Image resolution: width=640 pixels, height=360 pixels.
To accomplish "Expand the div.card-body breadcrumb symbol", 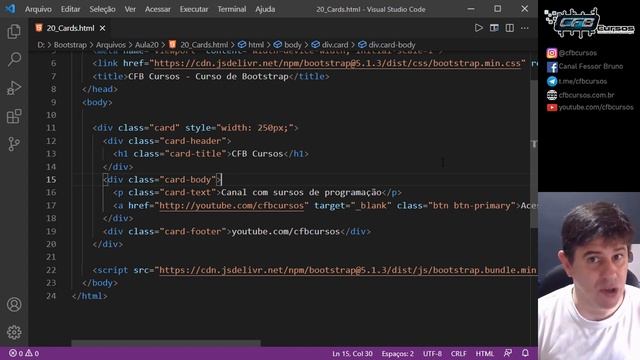I will [391, 45].
